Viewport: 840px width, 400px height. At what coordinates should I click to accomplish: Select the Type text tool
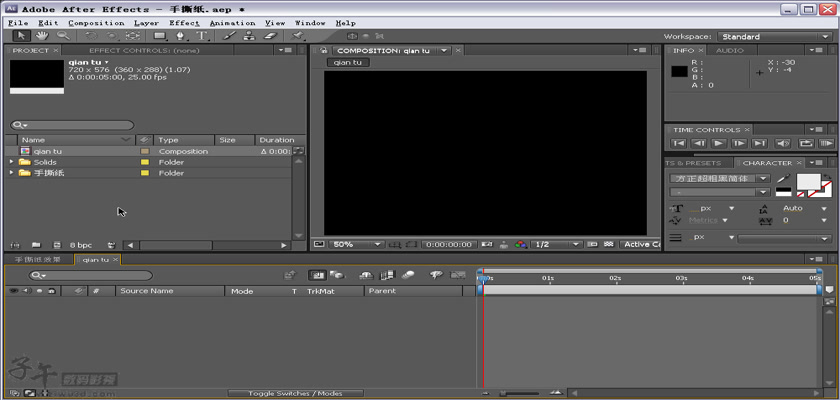click(x=202, y=36)
